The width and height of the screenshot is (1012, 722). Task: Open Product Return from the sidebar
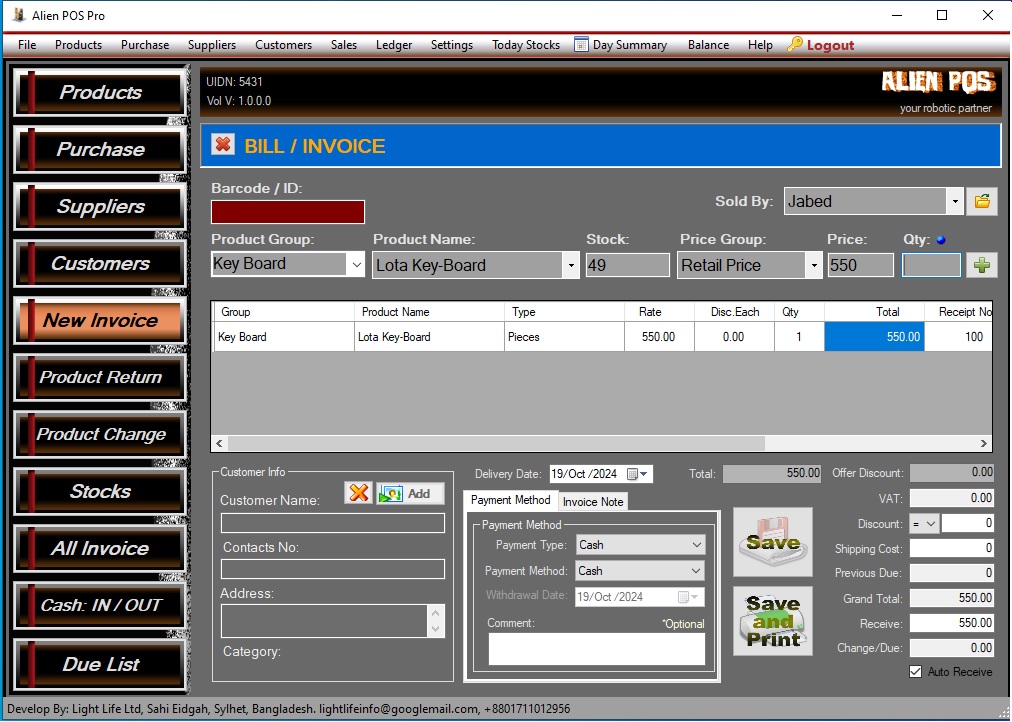pos(100,378)
